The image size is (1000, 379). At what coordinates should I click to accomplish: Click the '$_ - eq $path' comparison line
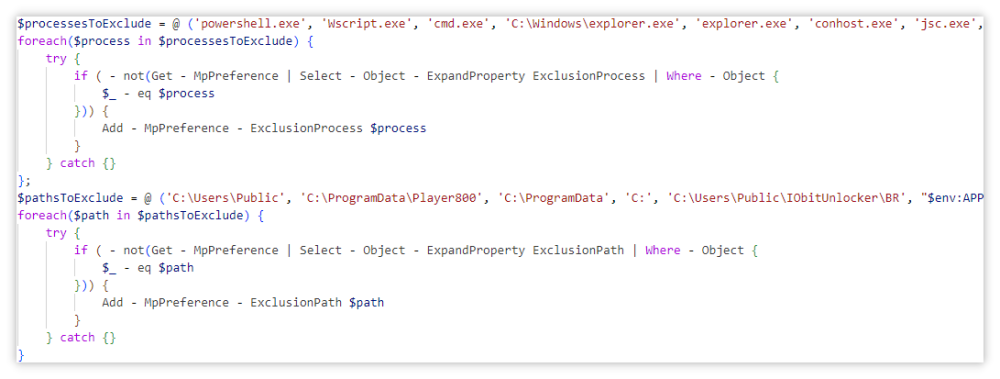148,268
